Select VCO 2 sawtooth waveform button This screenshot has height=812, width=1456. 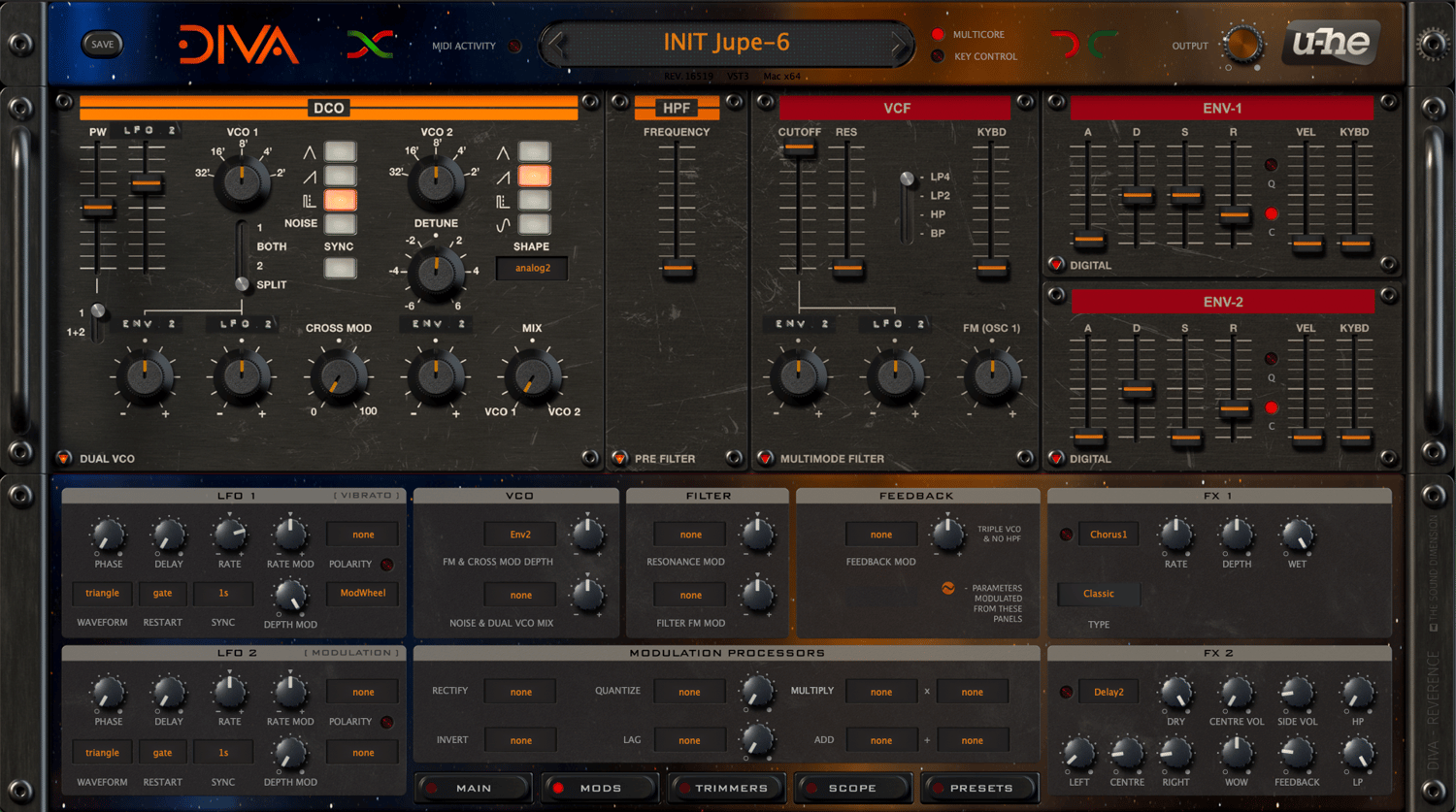534,176
